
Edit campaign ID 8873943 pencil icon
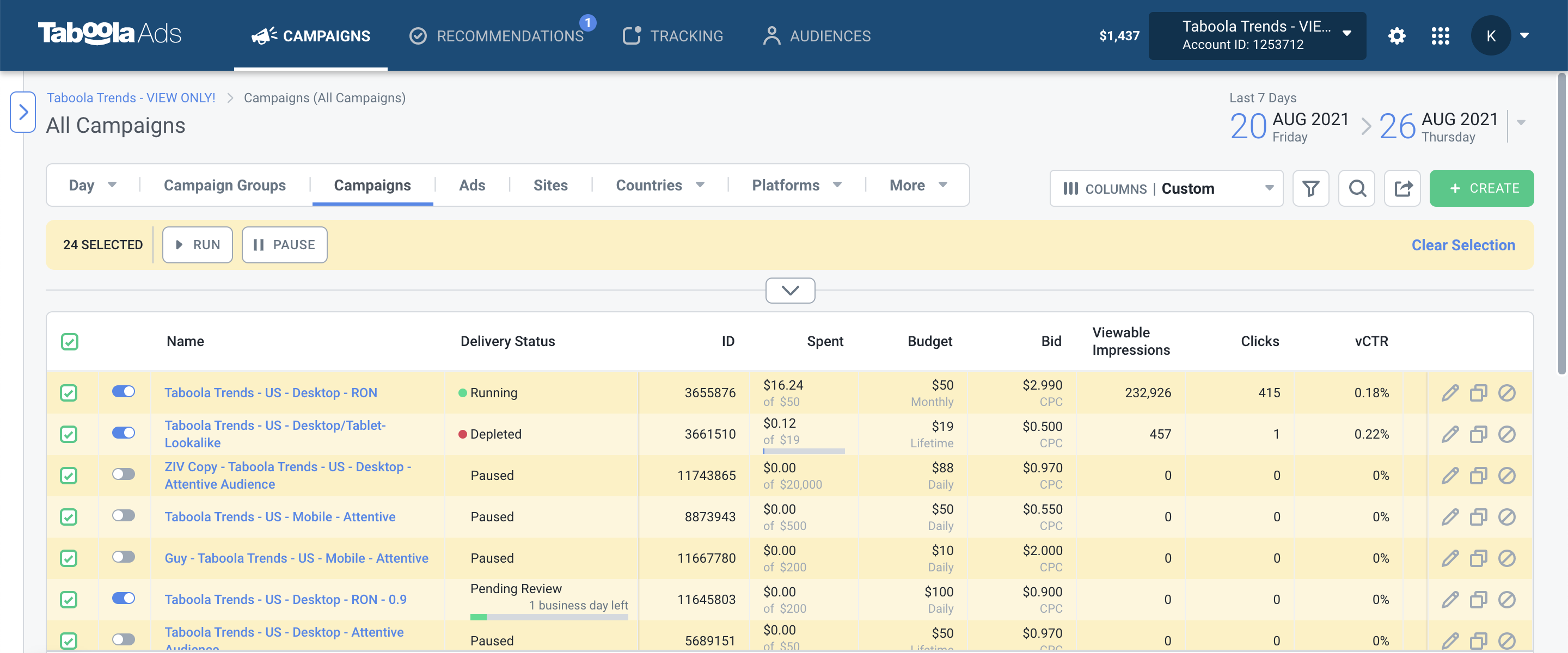point(1450,516)
